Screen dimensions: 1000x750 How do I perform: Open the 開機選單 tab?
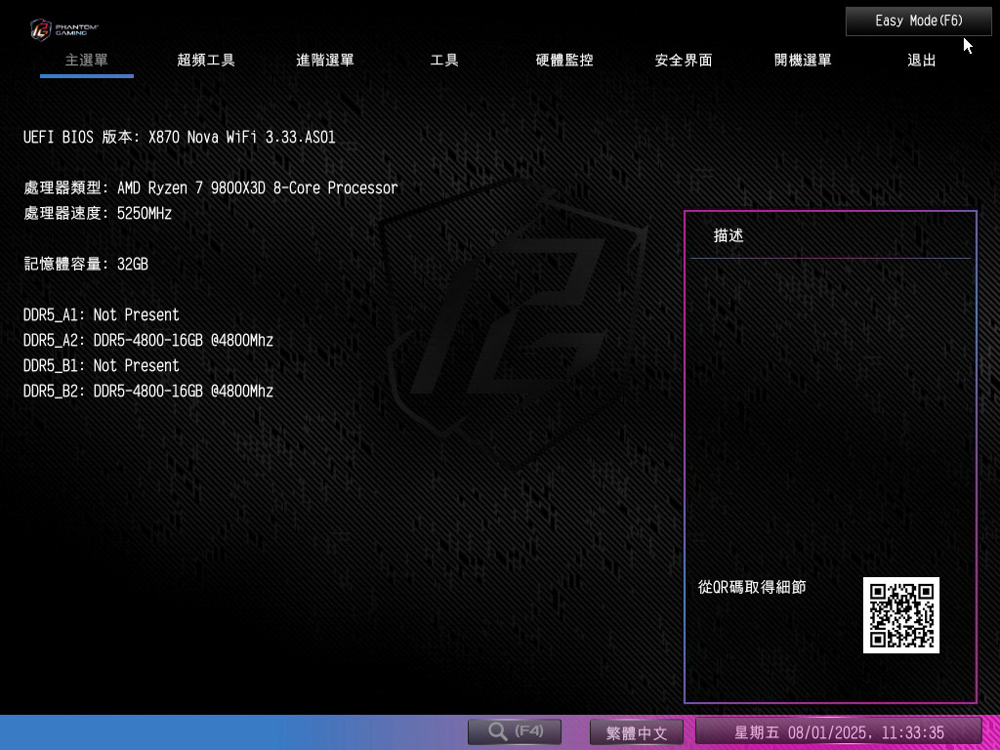pos(802,60)
